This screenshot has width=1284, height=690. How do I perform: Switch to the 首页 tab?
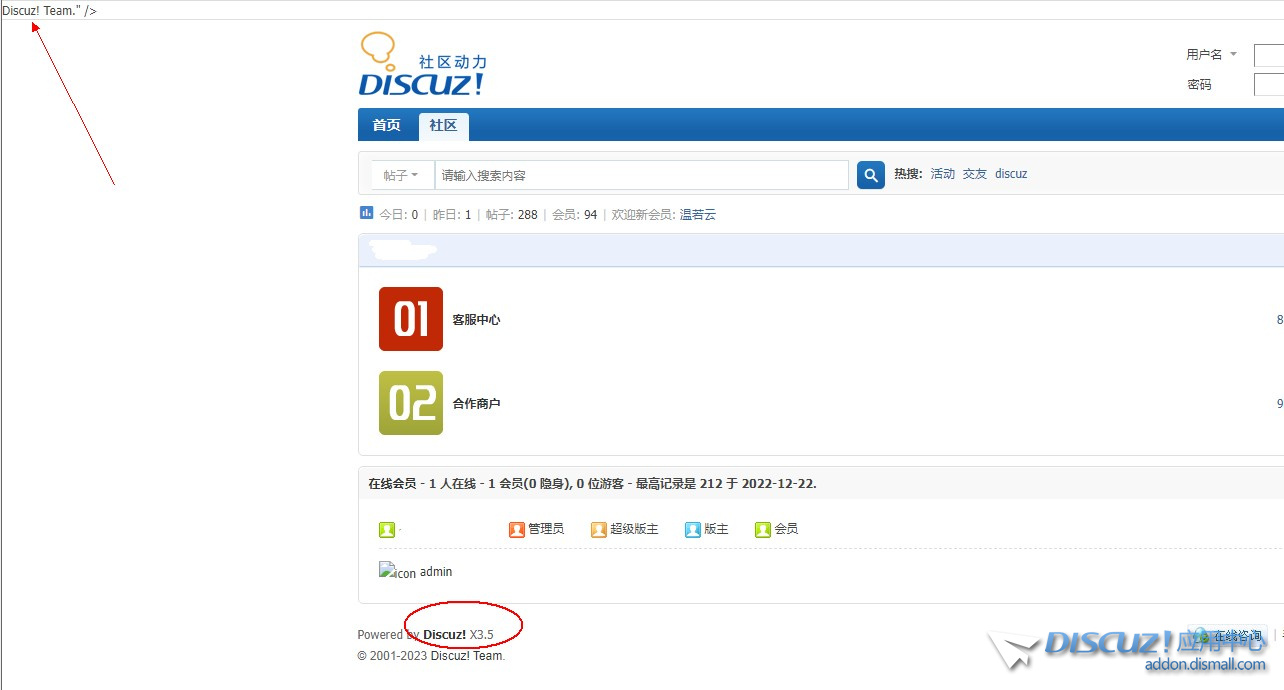(386, 125)
